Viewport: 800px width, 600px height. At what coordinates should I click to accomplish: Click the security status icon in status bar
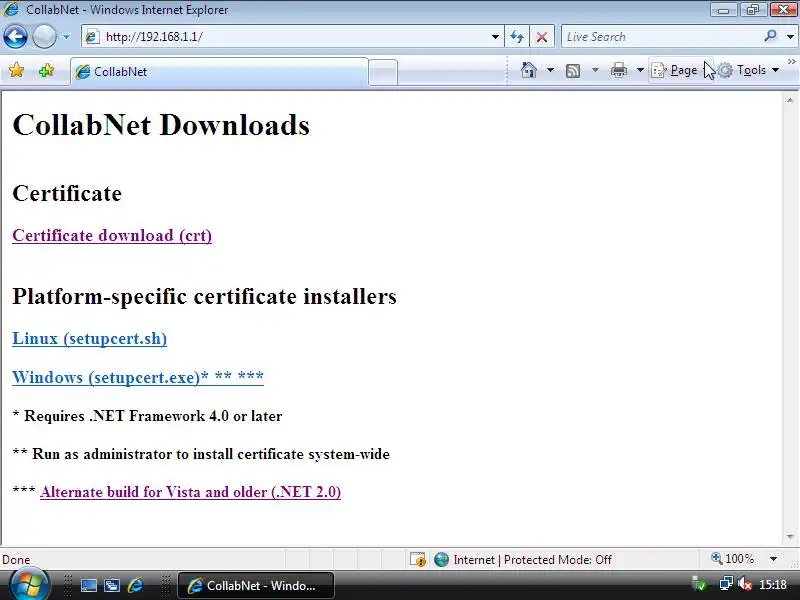click(418, 560)
